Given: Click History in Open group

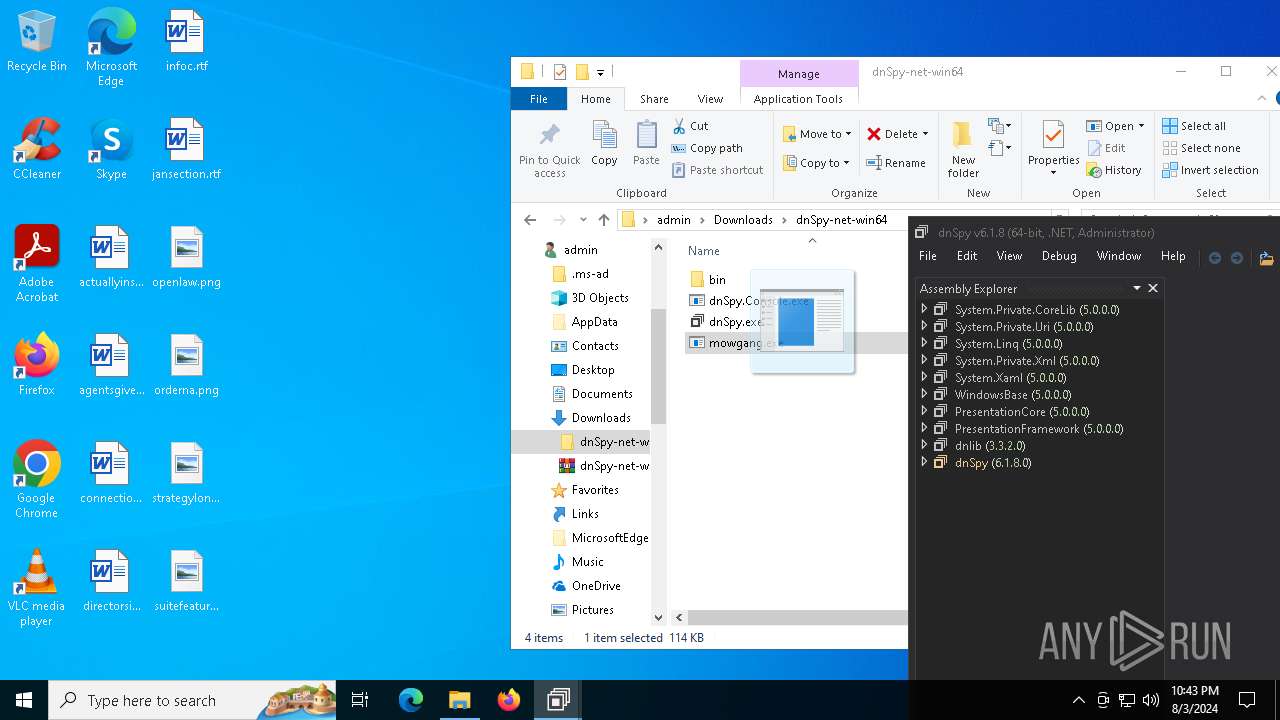Looking at the screenshot, I should [1114, 170].
